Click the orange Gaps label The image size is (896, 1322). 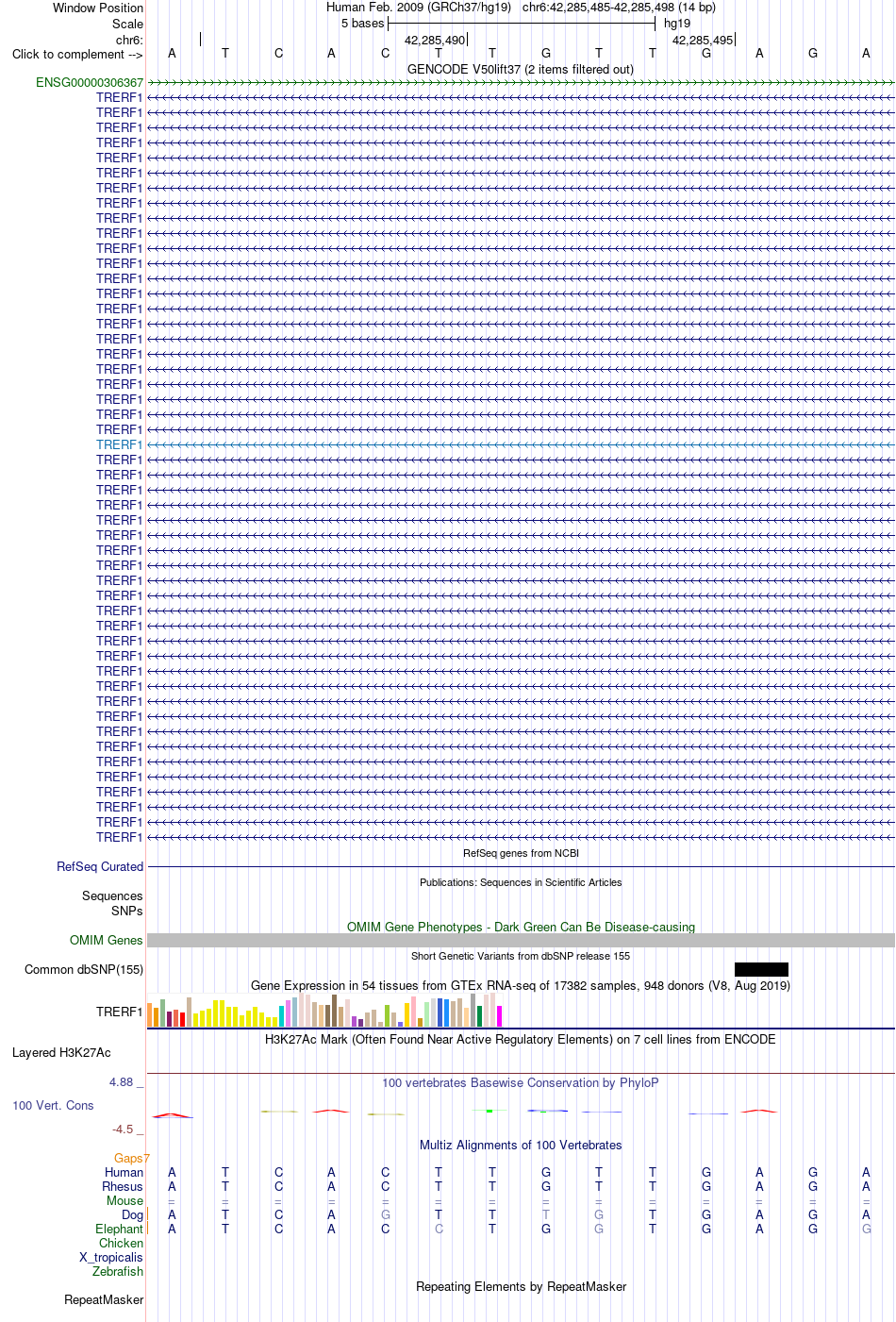pos(132,1158)
